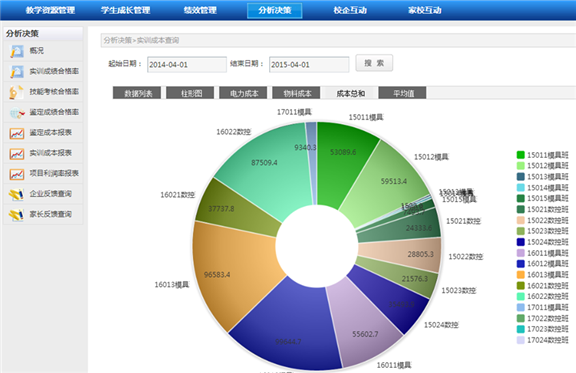Open the 企业反馈查询 pencil icon
The image size is (576, 373).
tap(17, 194)
